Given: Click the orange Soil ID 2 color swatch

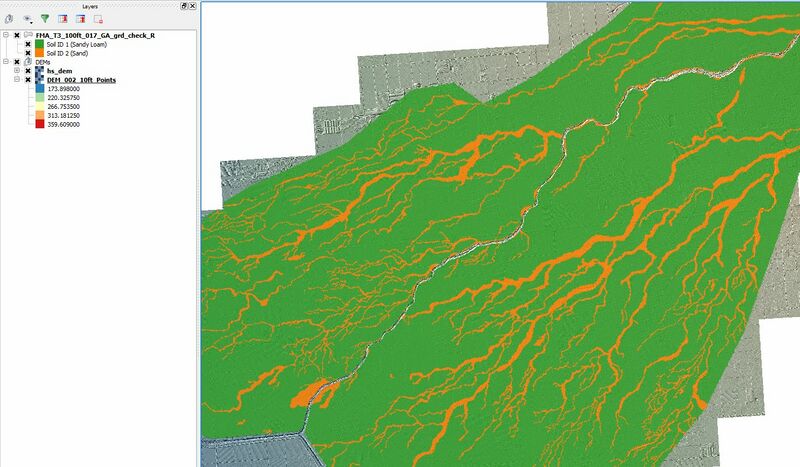Looking at the screenshot, I should [39, 53].
